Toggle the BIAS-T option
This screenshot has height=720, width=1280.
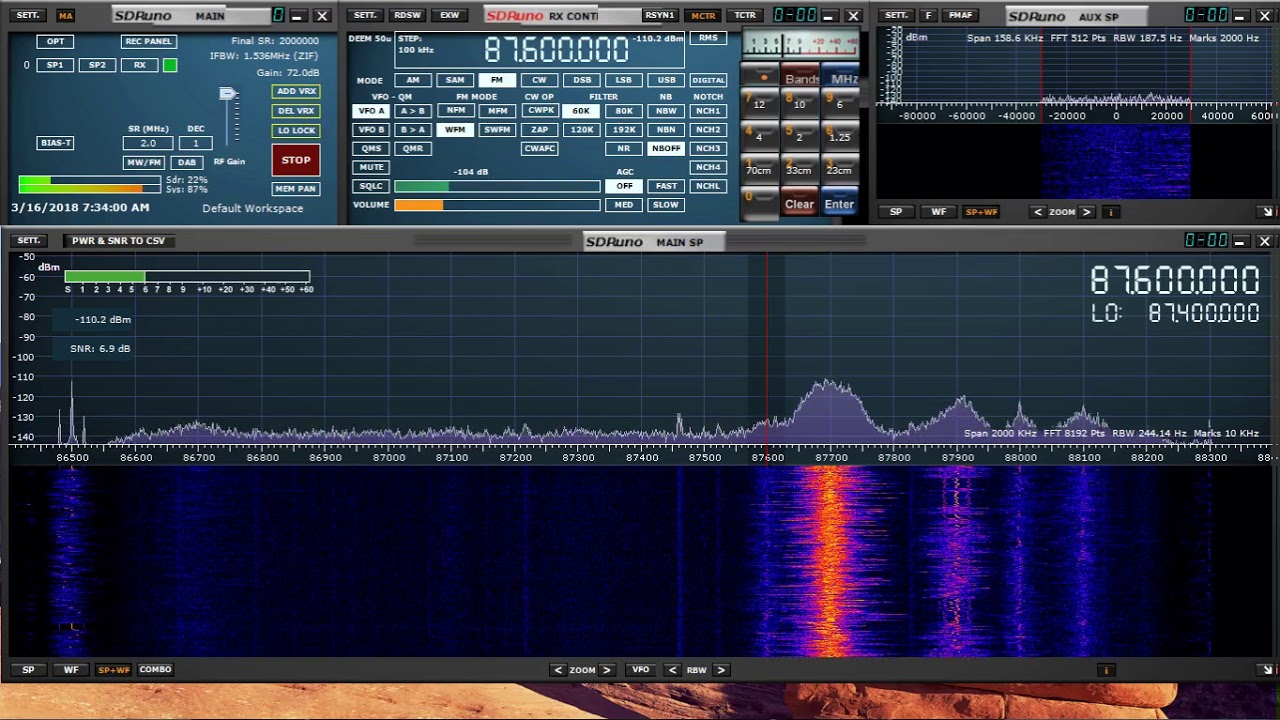coord(56,143)
